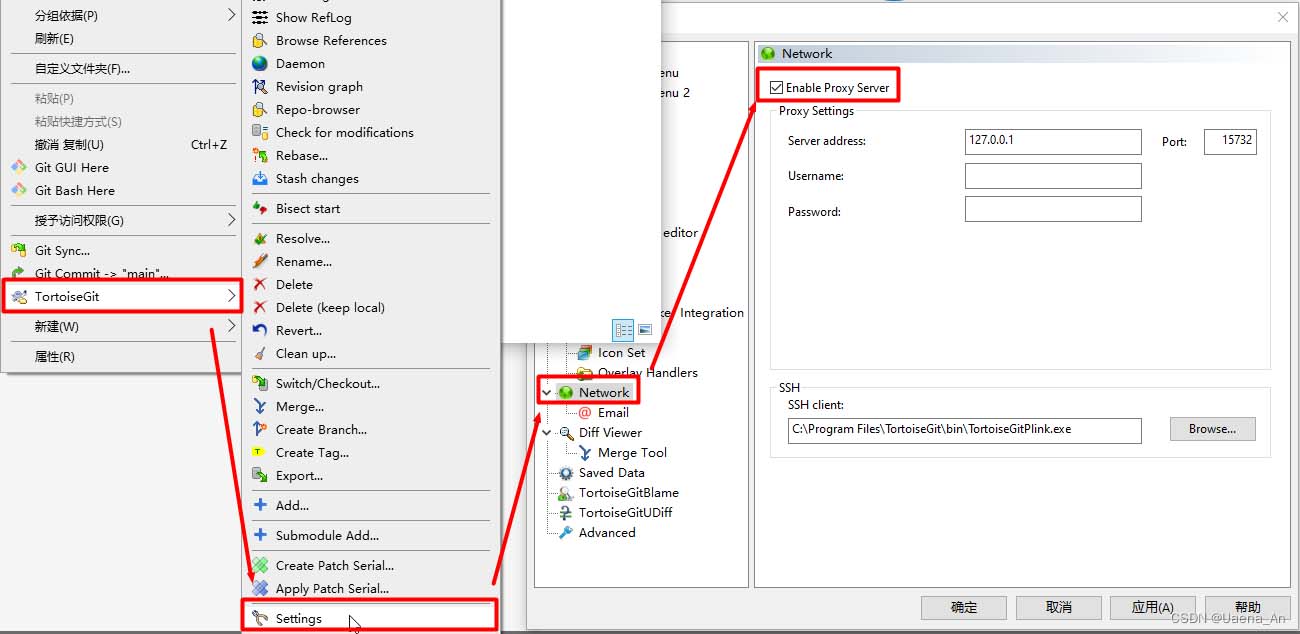Select TortoiseGitUDiff in settings tree
The height and width of the screenshot is (634, 1300).
click(625, 512)
